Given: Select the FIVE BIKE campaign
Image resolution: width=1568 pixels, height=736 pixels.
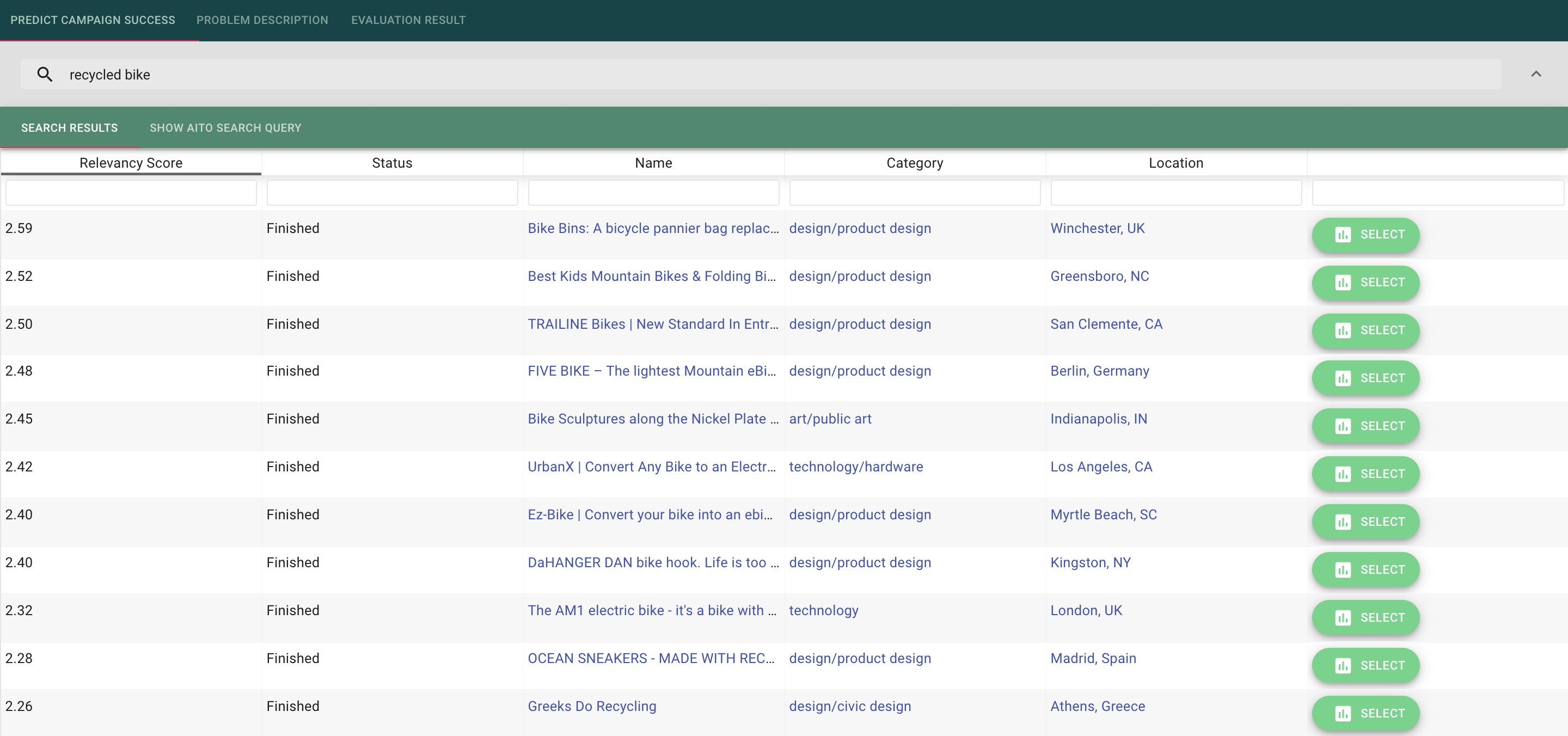Looking at the screenshot, I should [x=1365, y=378].
